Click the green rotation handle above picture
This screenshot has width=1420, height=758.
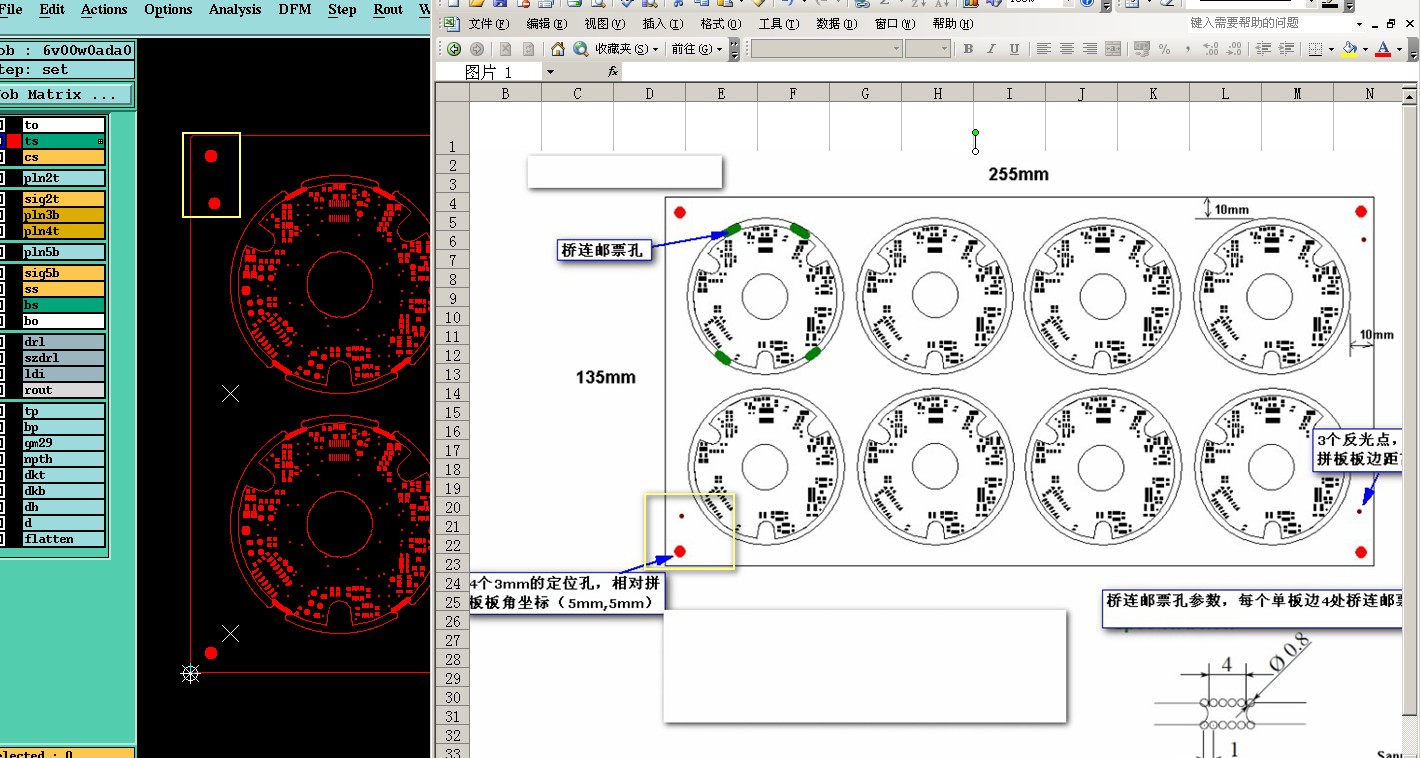click(x=975, y=132)
